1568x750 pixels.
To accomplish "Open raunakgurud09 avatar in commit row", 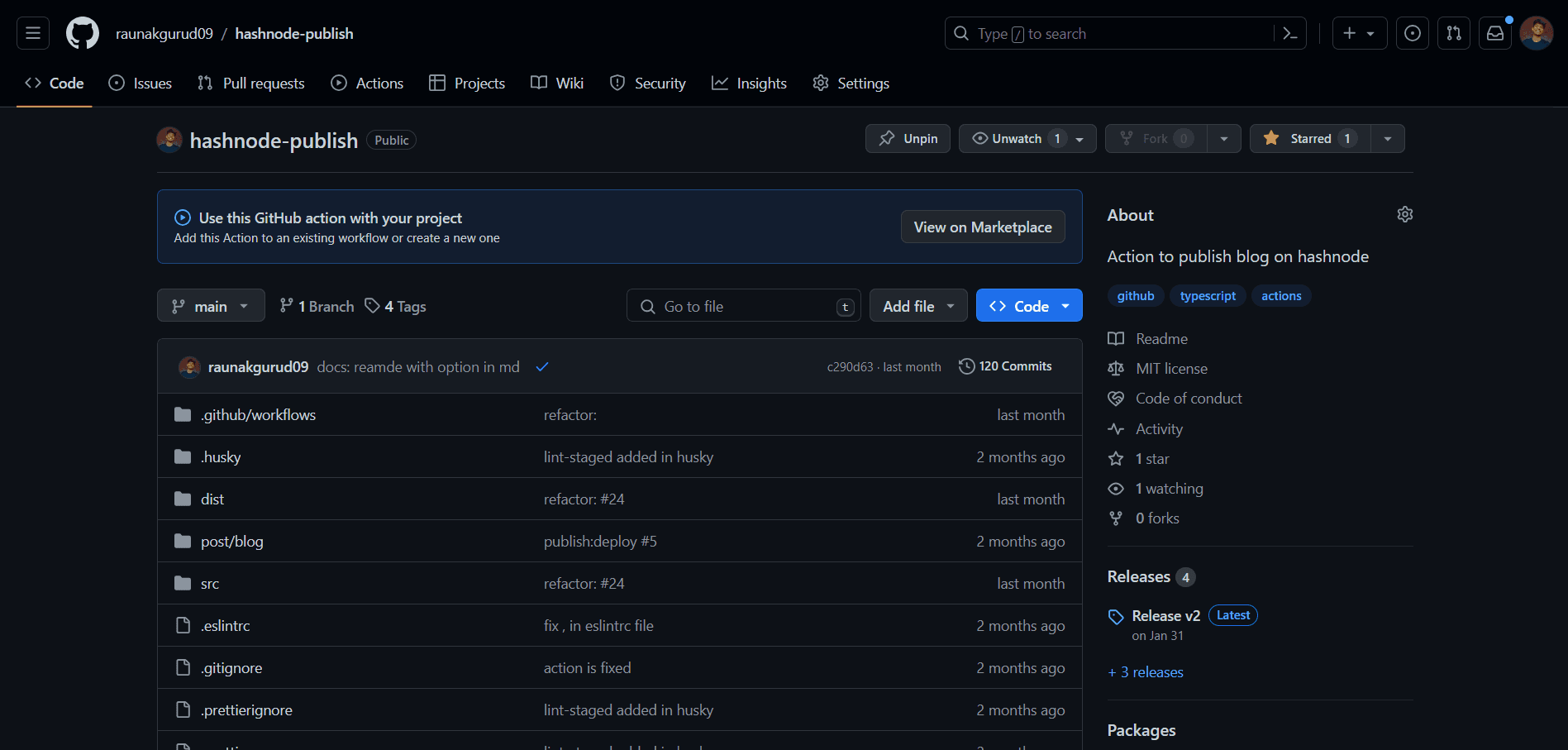I will pos(189,366).
